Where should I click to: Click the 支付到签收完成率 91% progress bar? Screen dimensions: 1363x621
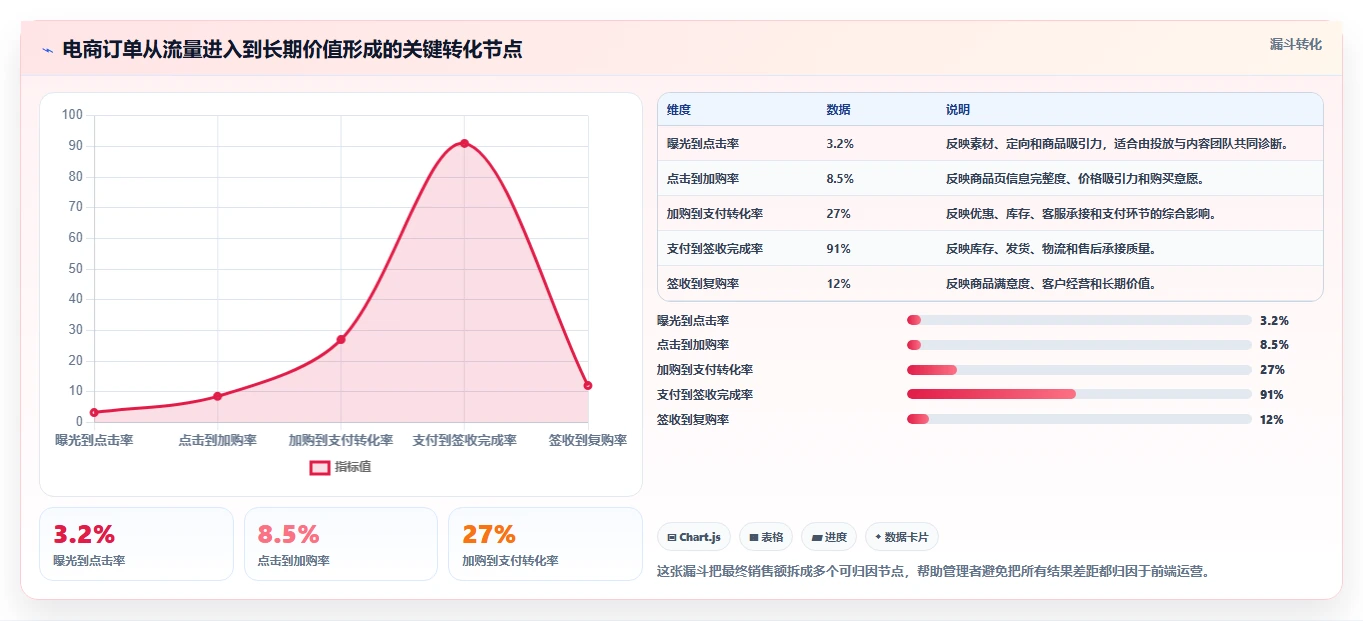[1079, 394]
